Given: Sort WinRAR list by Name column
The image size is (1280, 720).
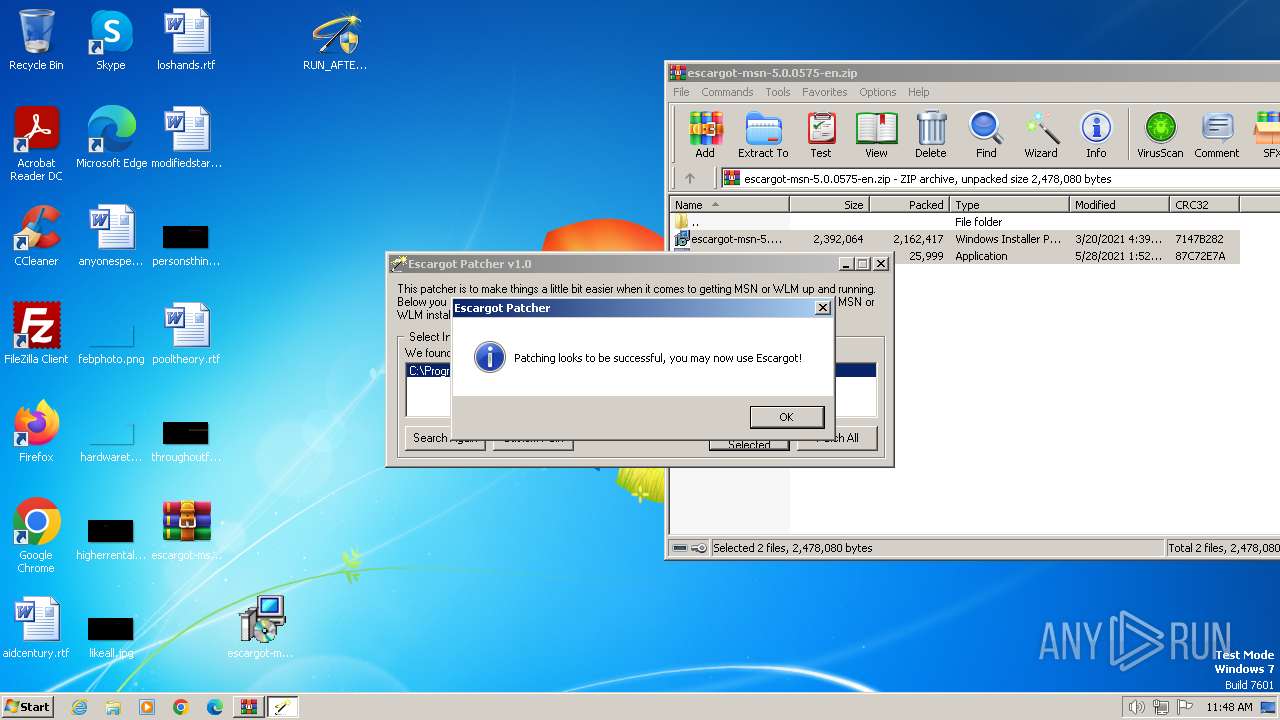Looking at the screenshot, I should pyautogui.click(x=729, y=204).
